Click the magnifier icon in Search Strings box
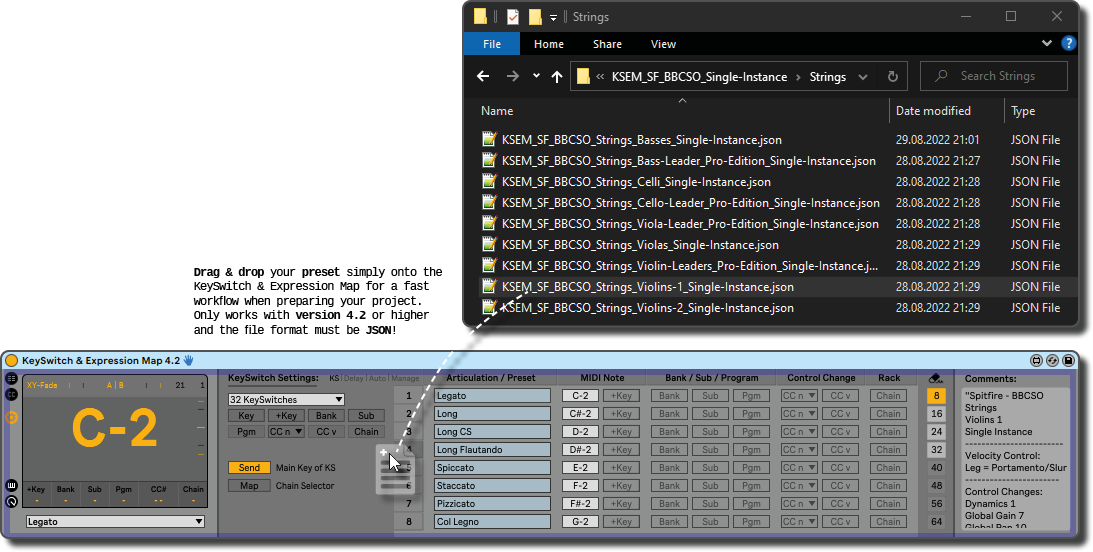1093x552 pixels. coord(941,76)
